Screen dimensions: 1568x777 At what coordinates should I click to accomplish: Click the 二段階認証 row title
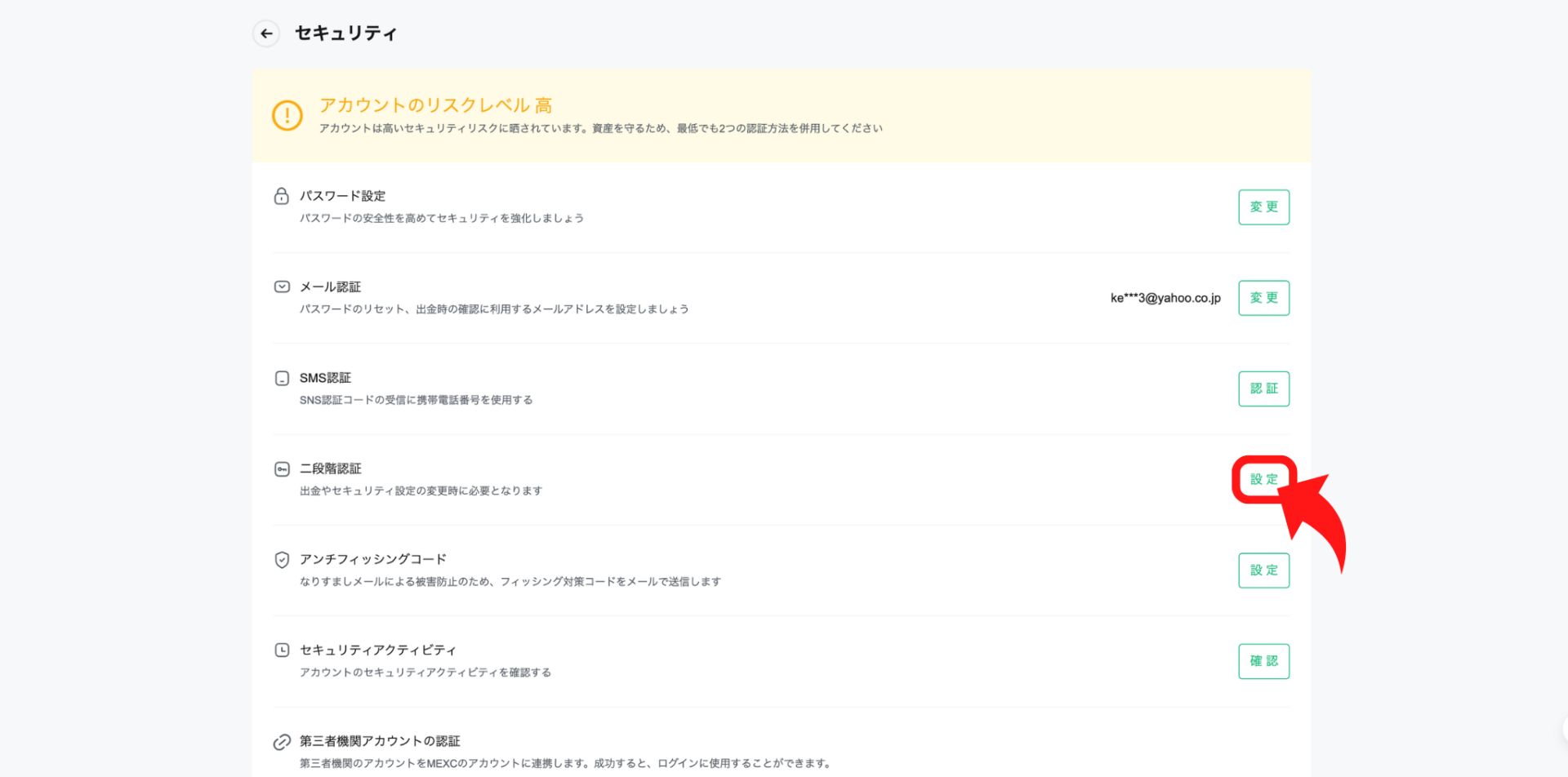tap(330, 468)
